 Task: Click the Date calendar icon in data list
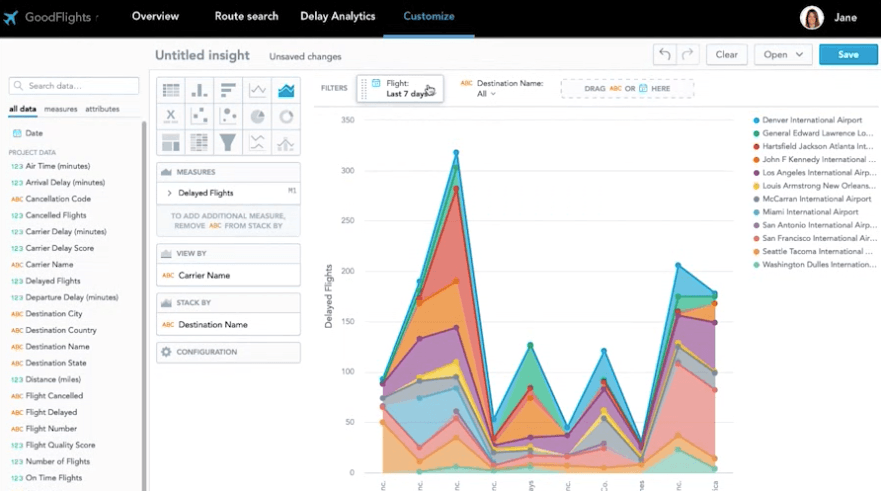point(17,133)
